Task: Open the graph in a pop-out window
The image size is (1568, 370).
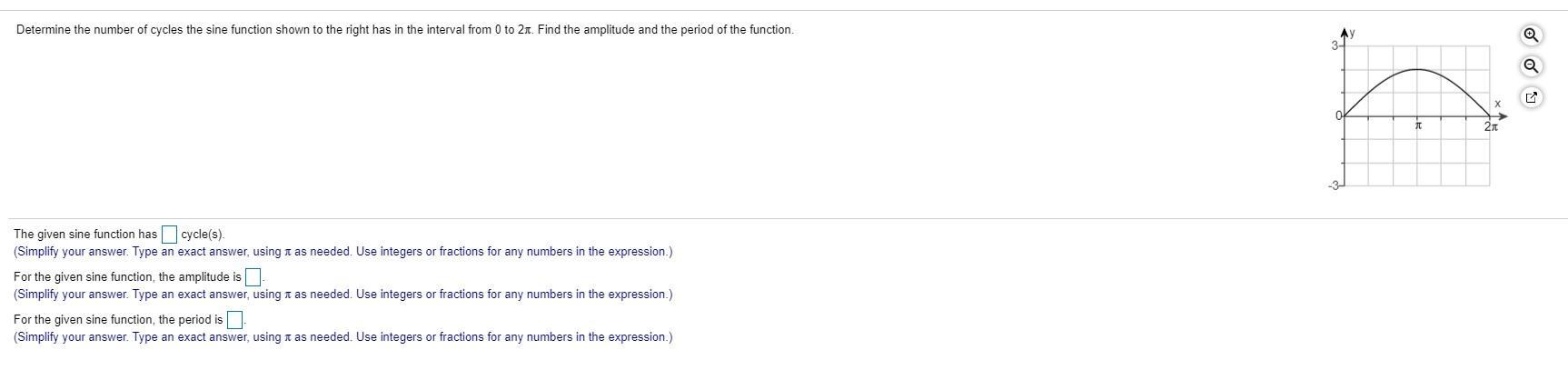Action: [x=1532, y=97]
